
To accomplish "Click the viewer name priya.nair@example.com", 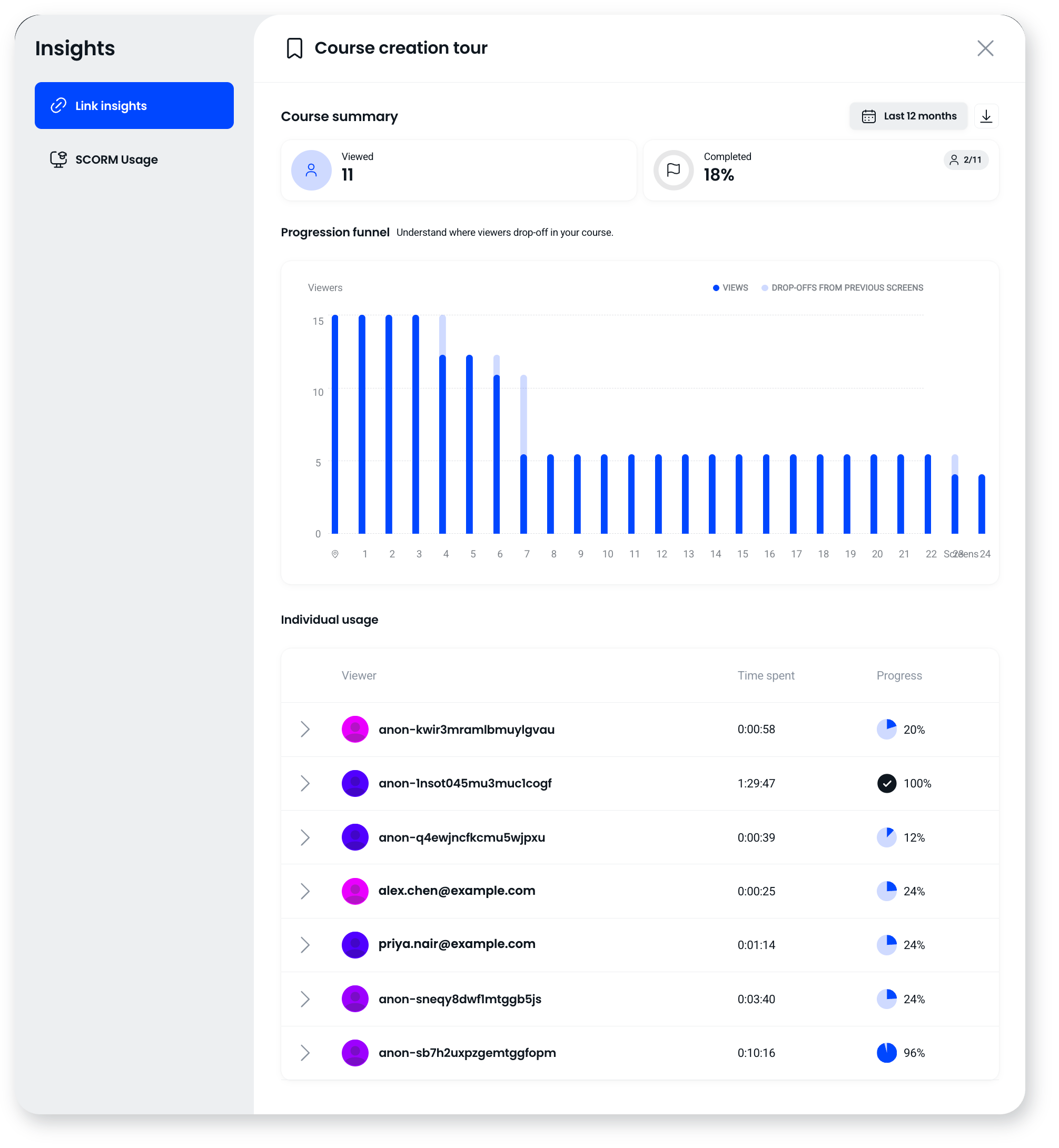I will [457, 944].
